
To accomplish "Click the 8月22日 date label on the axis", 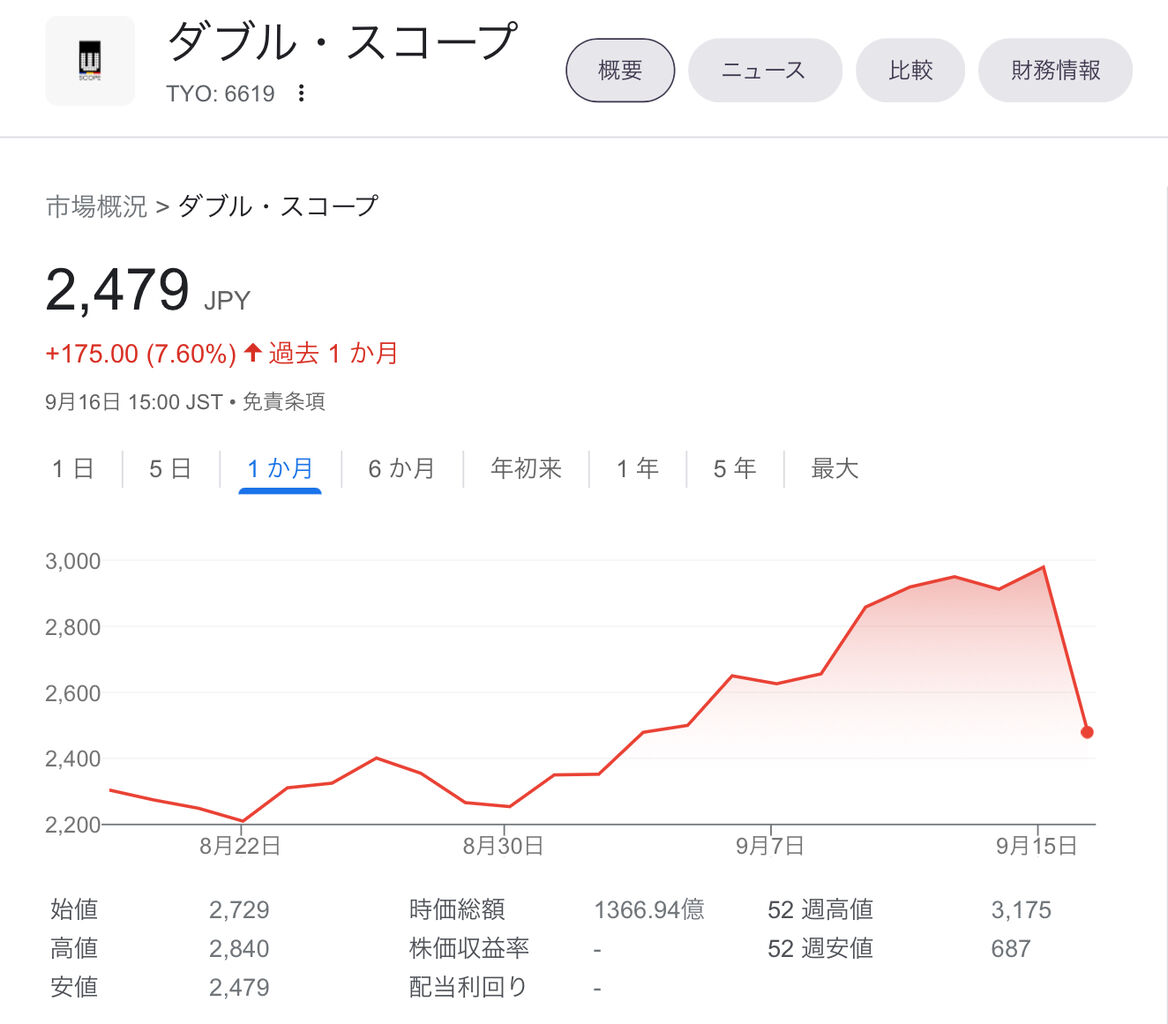I will (x=240, y=845).
